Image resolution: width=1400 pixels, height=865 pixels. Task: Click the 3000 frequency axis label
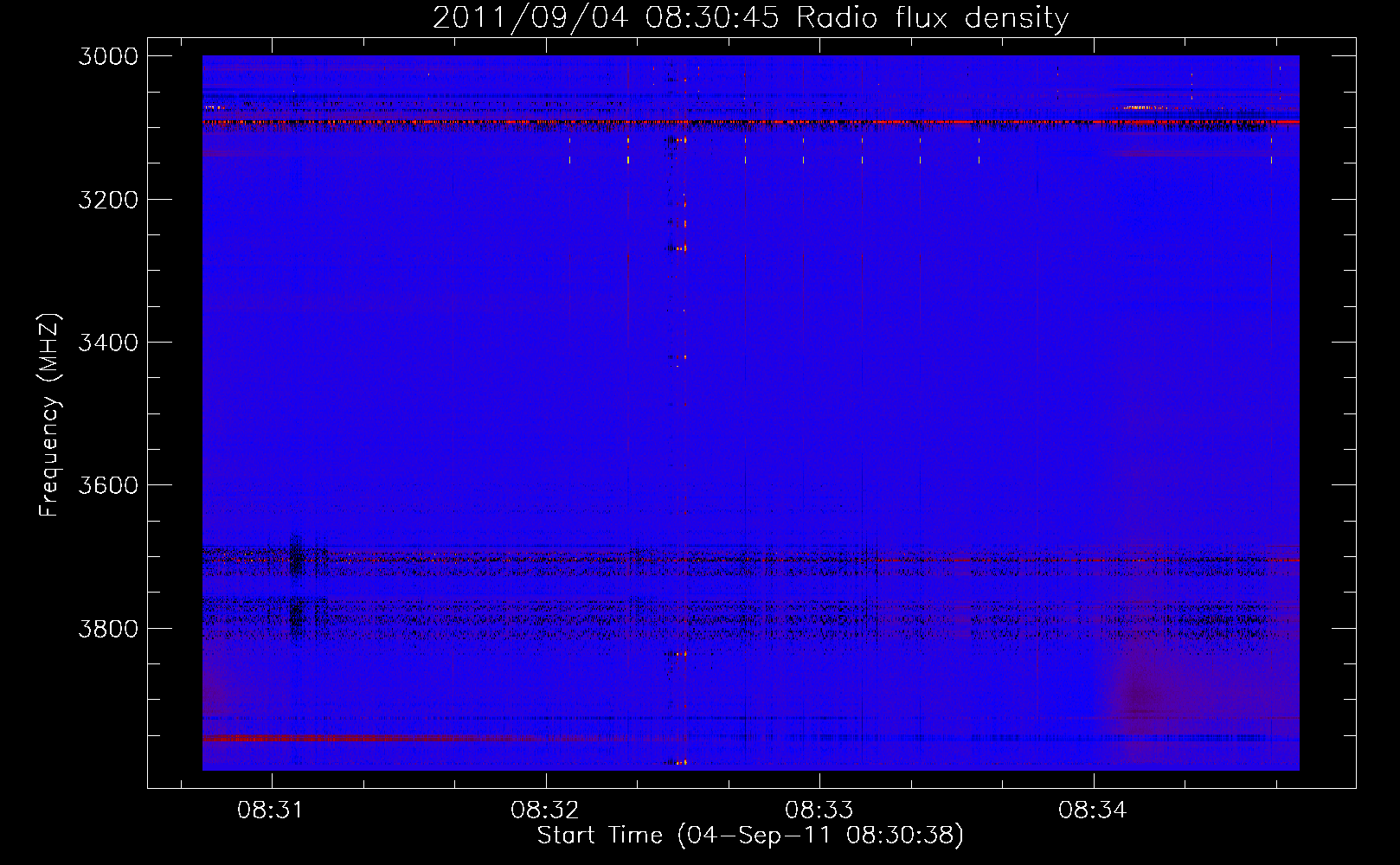coord(108,56)
